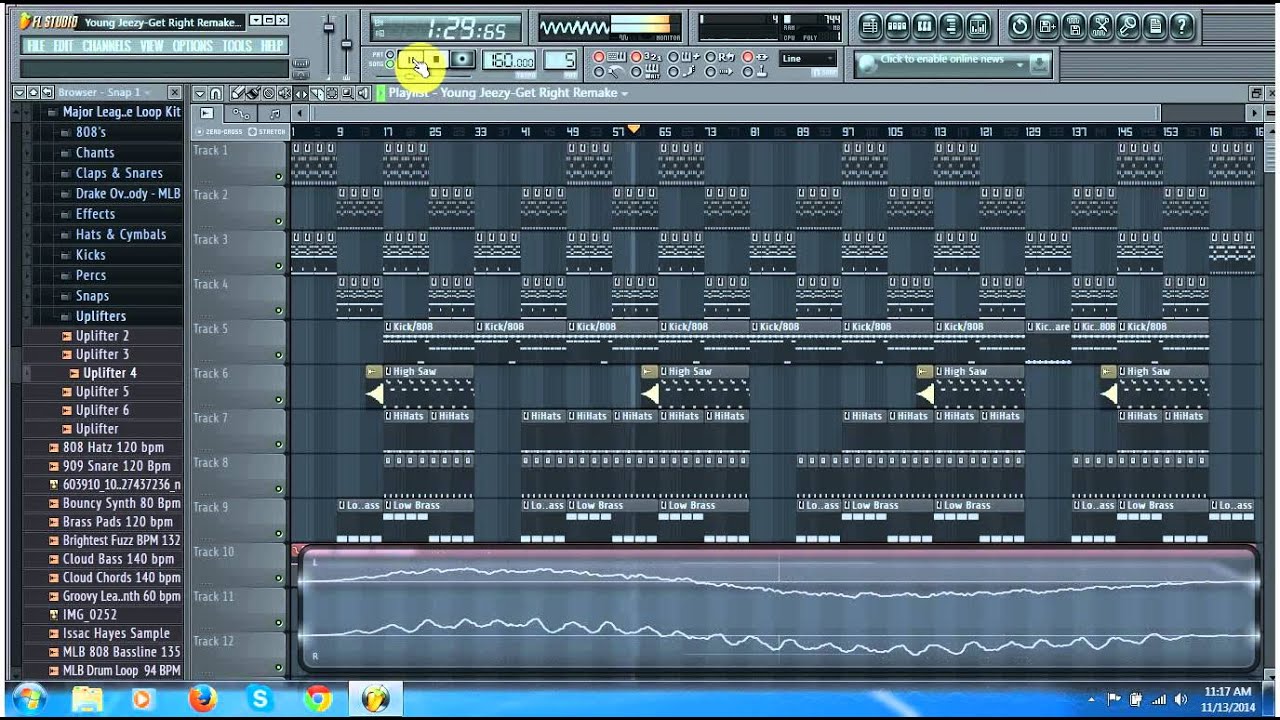Select the Slice tool in Playlist toolbar
The width and height of the screenshot is (1280, 720).
[316, 93]
